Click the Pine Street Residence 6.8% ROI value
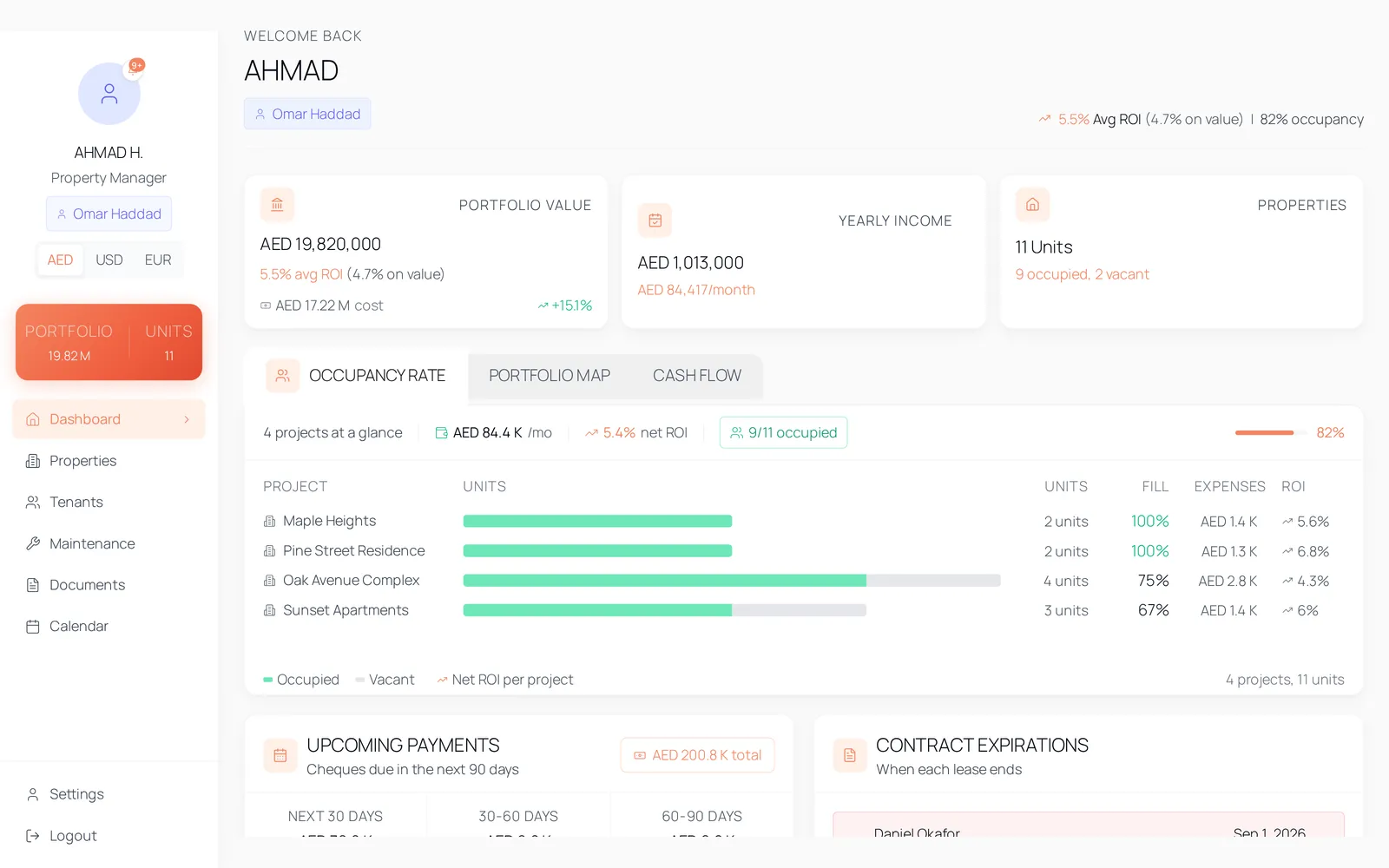This screenshot has height=868, width=1389. (1306, 551)
